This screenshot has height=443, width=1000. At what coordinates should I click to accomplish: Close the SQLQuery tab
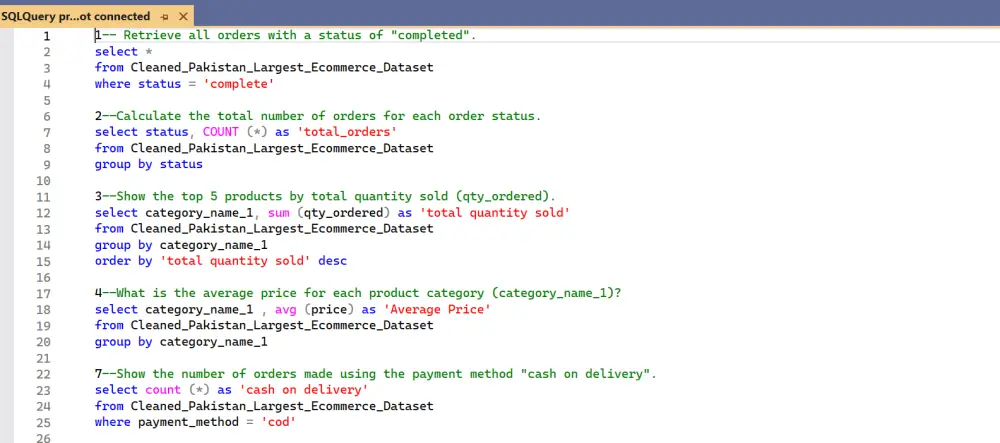click(183, 17)
